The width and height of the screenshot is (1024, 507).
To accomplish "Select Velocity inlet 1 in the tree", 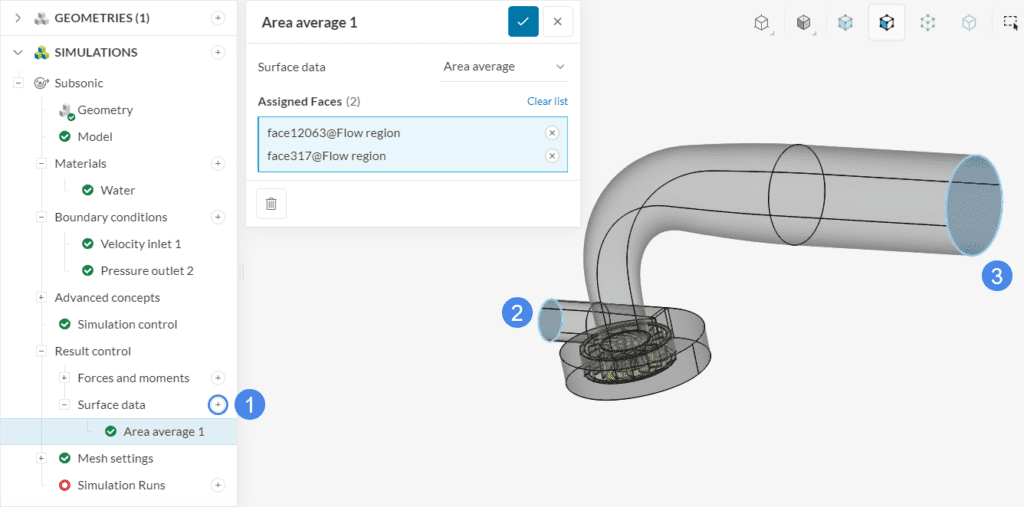I will 140,244.
